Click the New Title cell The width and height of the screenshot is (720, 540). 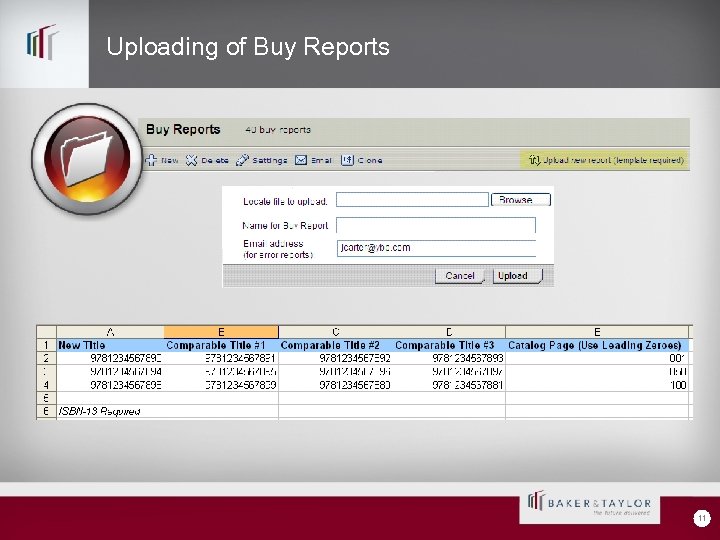(110, 345)
